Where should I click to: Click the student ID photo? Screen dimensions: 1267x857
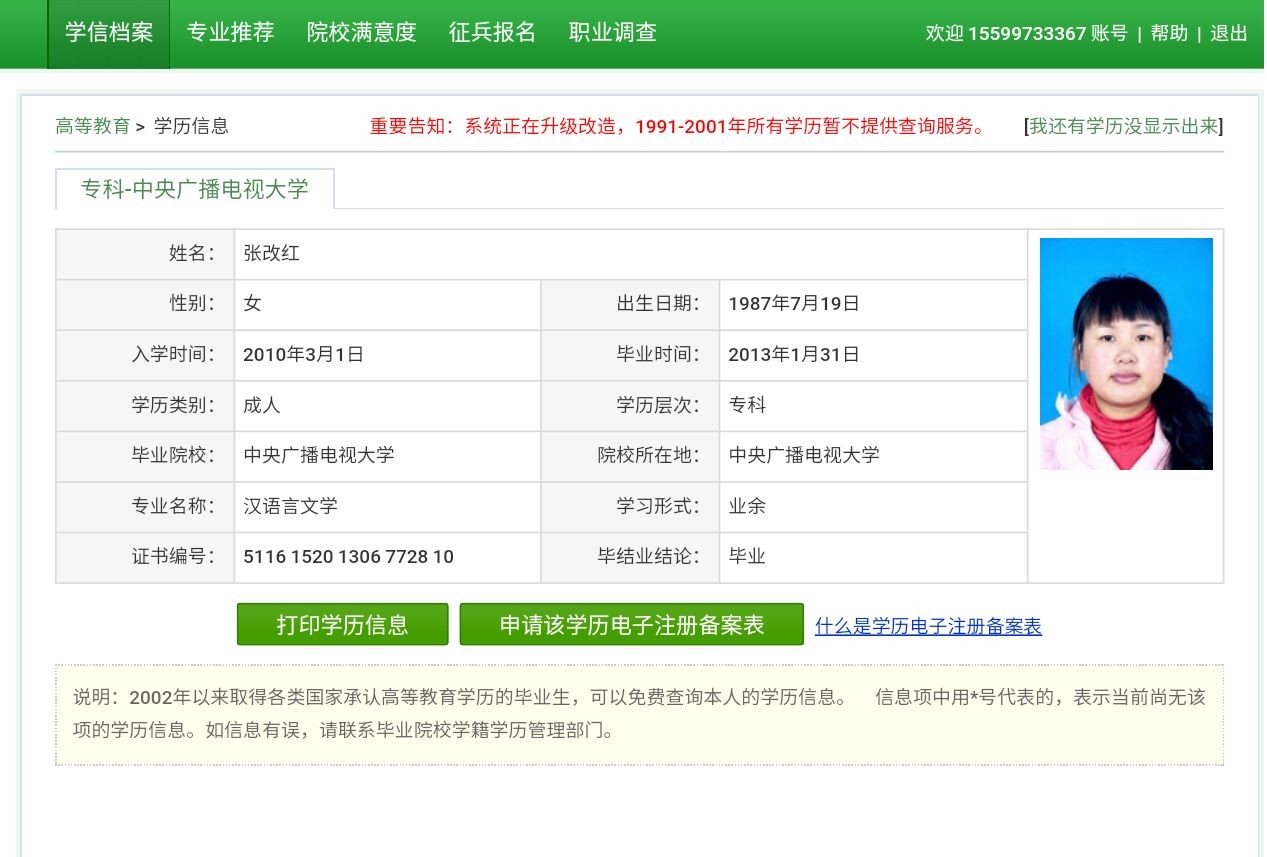tap(1126, 354)
